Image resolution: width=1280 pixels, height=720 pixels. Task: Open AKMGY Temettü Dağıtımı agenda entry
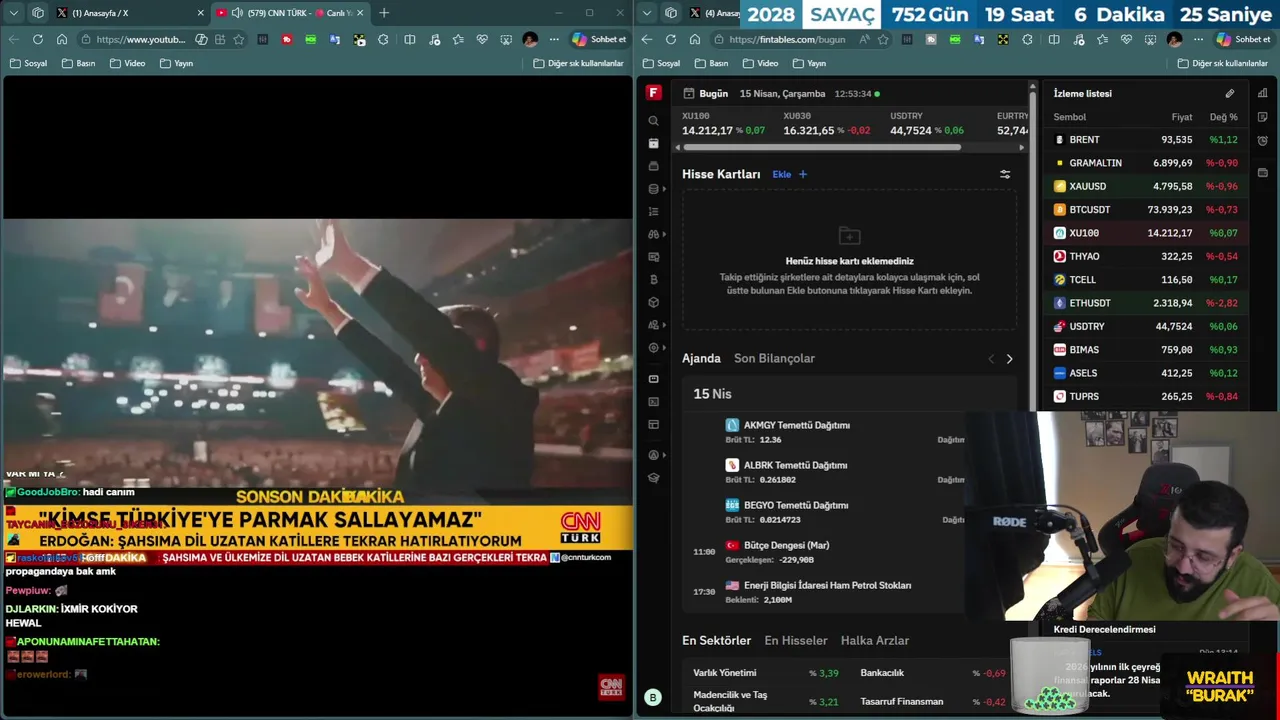coord(796,425)
